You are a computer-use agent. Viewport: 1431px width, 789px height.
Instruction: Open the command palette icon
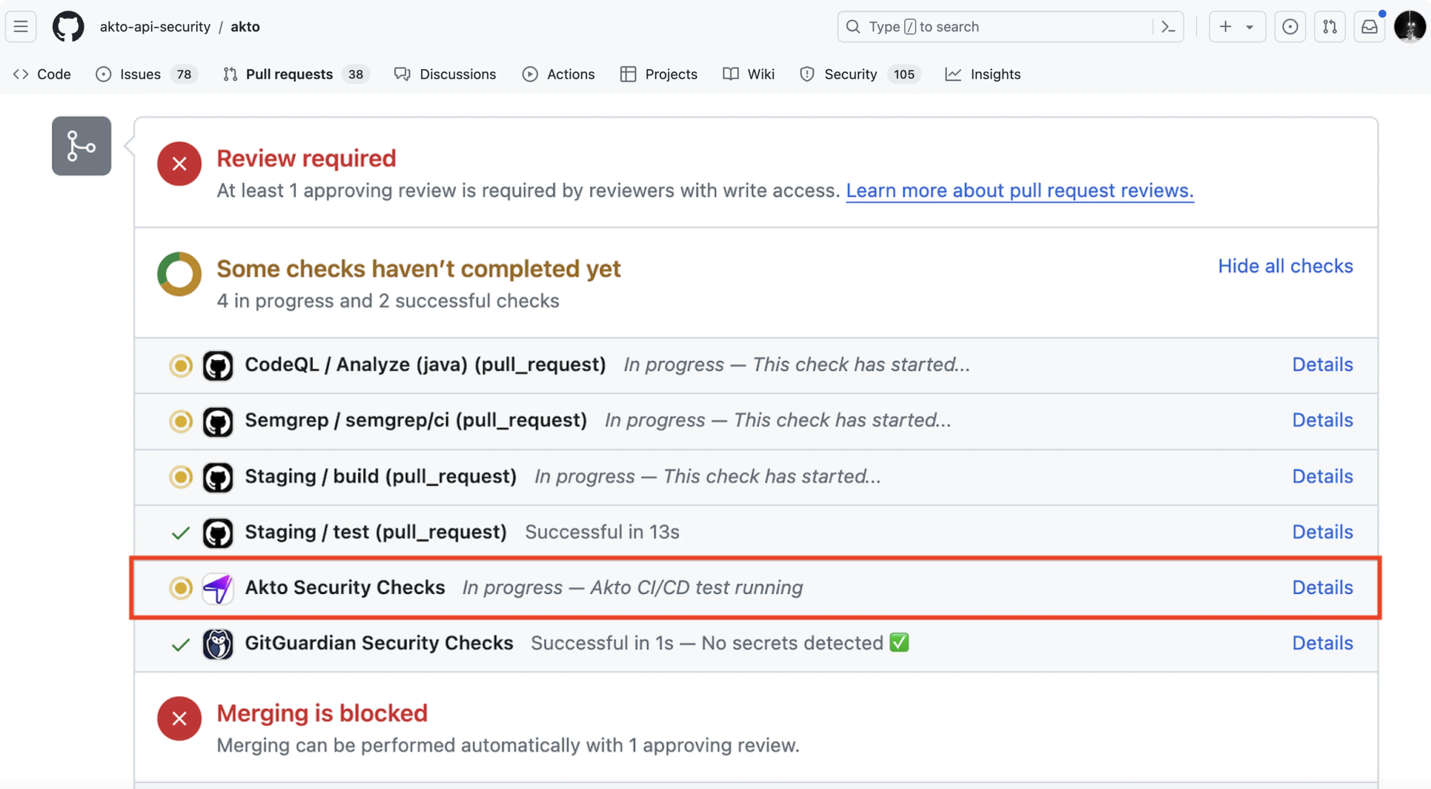tap(1168, 27)
